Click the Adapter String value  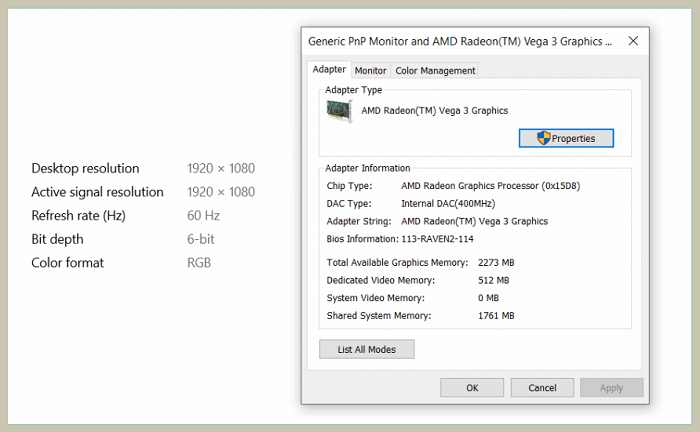click(475, 221)
